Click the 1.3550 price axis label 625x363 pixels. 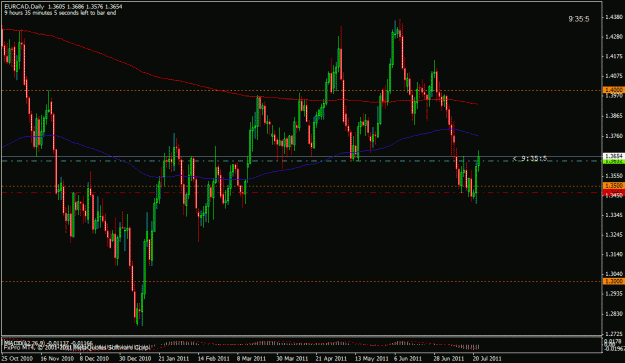point(614,175)
